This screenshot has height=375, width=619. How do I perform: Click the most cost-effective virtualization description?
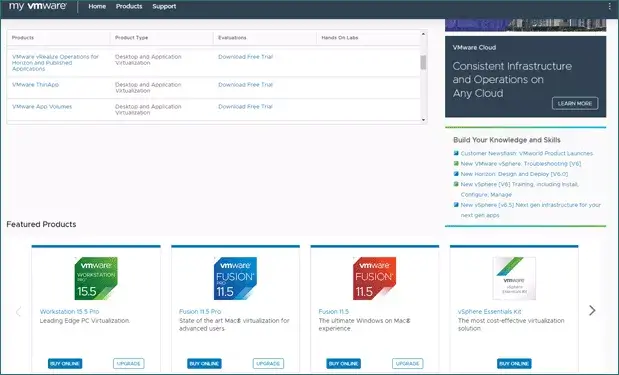[x=511, y=324]
